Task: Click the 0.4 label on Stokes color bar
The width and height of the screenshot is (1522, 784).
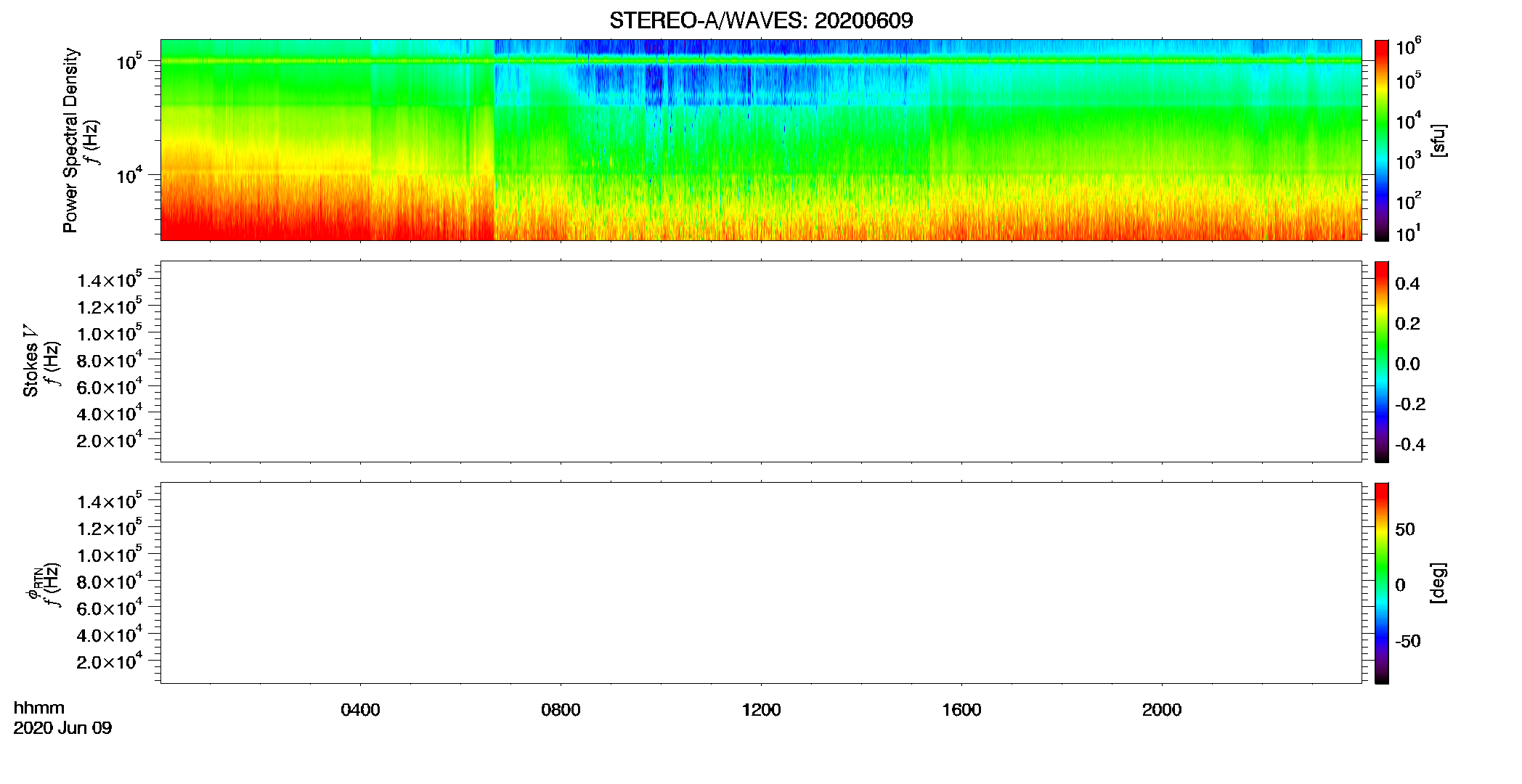Action: (1407, 284)
